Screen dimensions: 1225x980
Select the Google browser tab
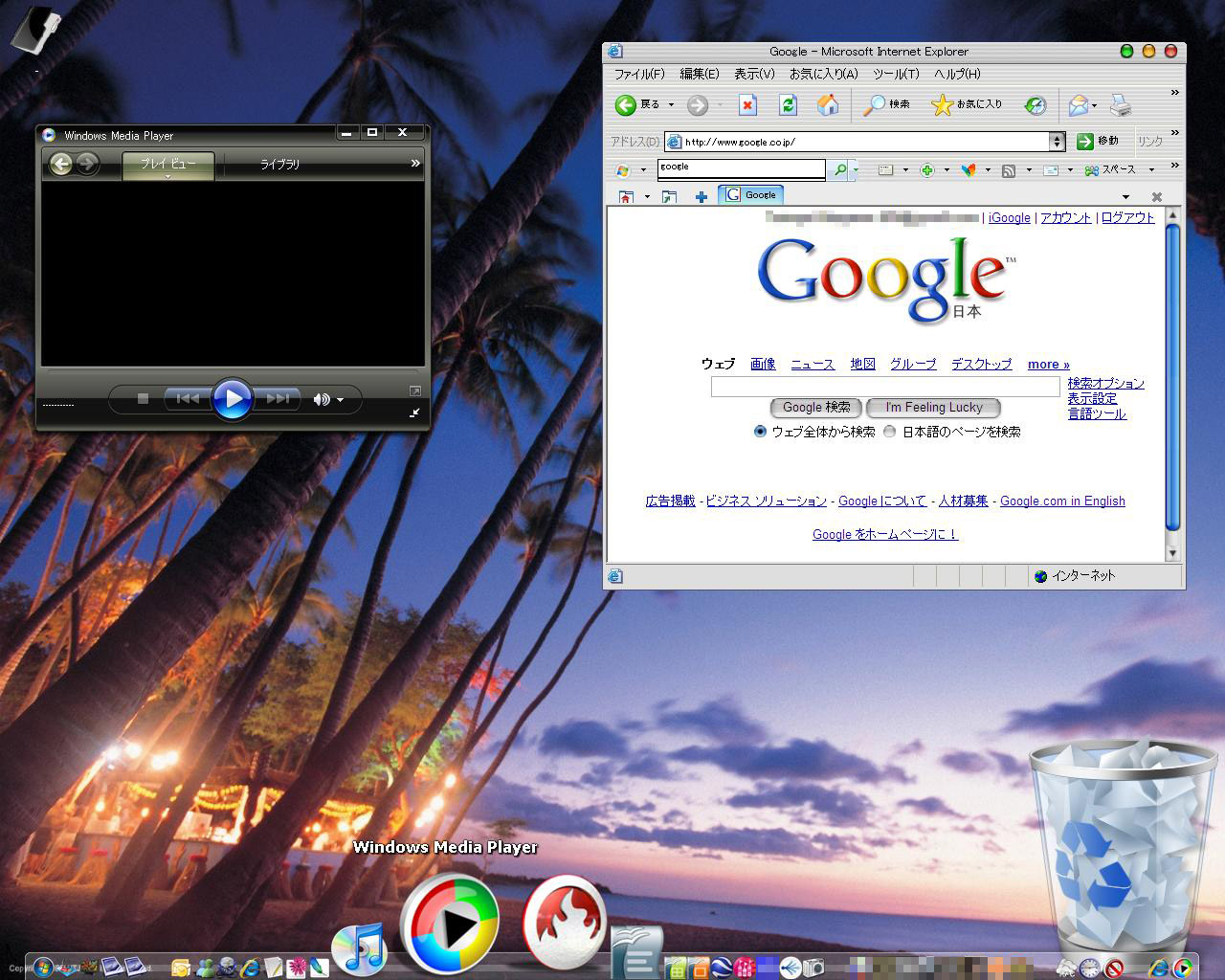(751, 195)
